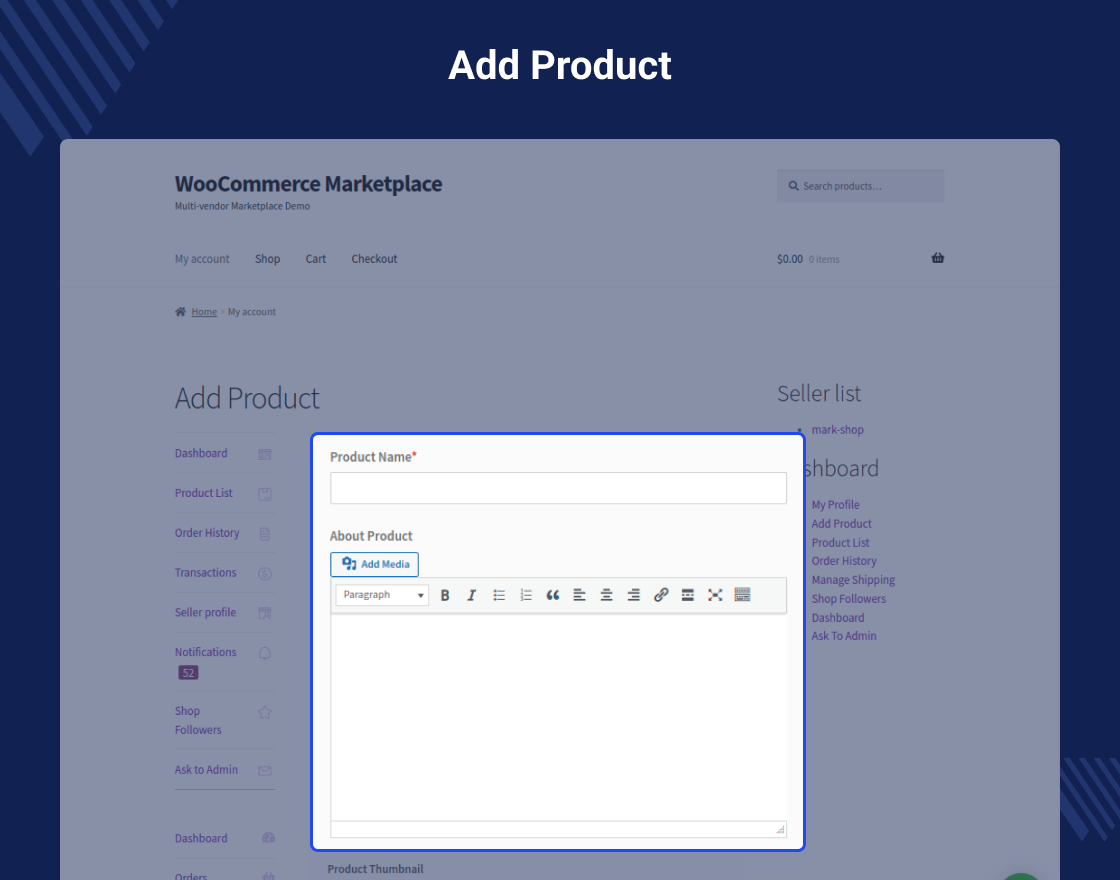Right align the editor text

click(x=633, y=595)
